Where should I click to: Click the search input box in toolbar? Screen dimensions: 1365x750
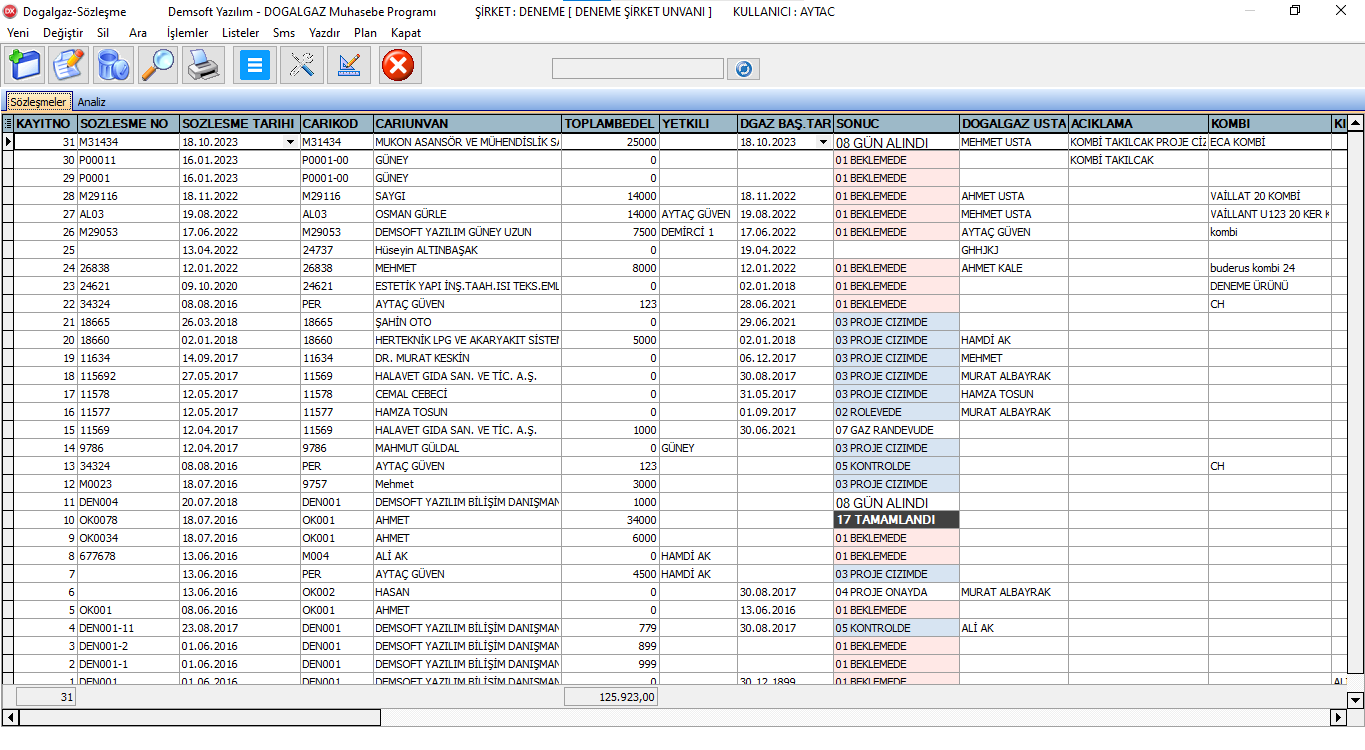click(x=637, y=68)
